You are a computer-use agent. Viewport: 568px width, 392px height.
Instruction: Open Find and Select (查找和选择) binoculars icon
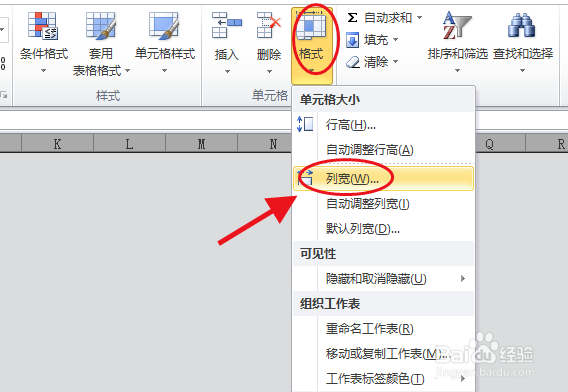coord(522,25)
